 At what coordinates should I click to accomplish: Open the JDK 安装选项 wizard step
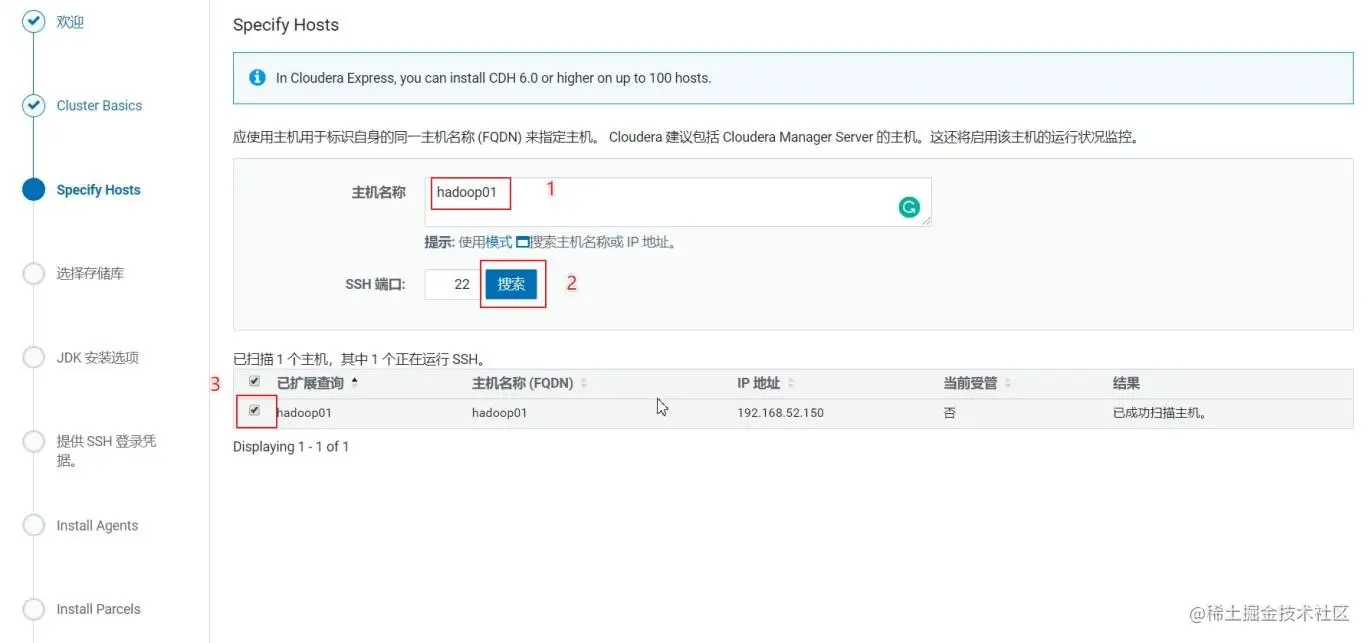97,358
